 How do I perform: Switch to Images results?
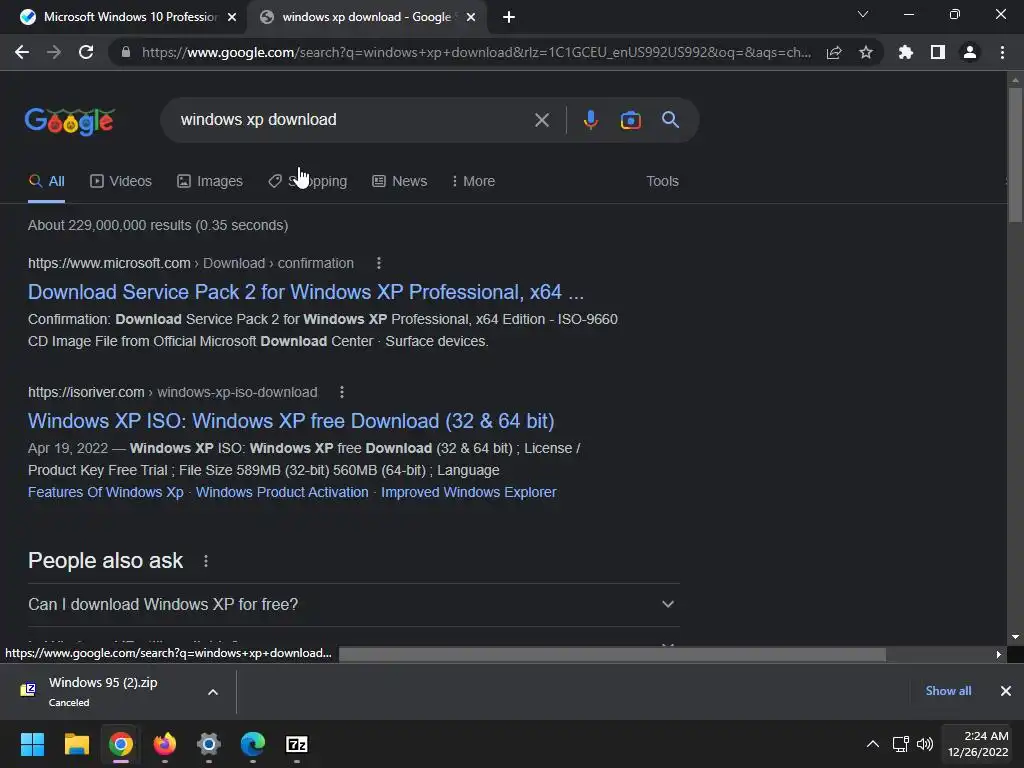[210, 182]
